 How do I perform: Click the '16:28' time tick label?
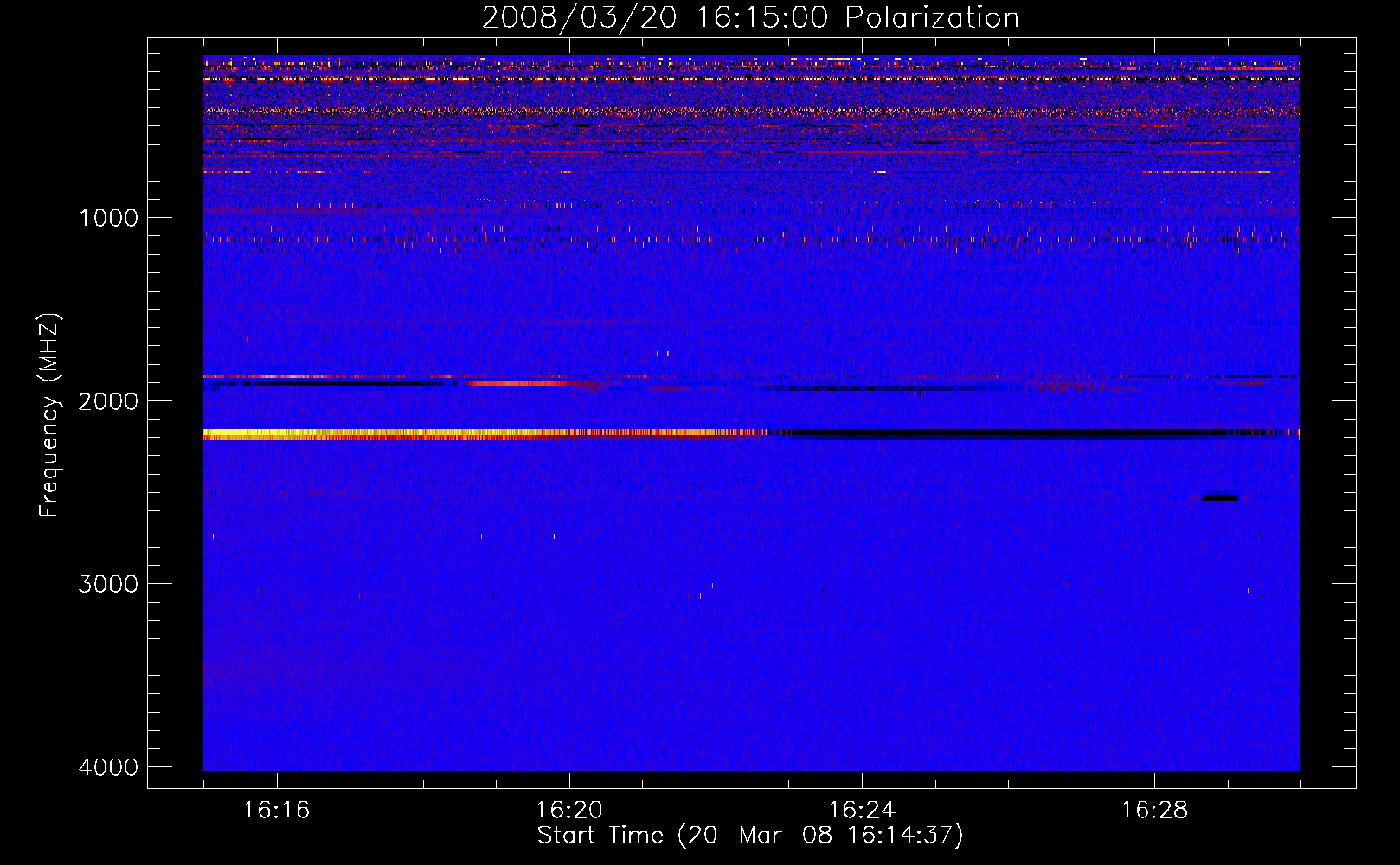[x=1154, y=811]
